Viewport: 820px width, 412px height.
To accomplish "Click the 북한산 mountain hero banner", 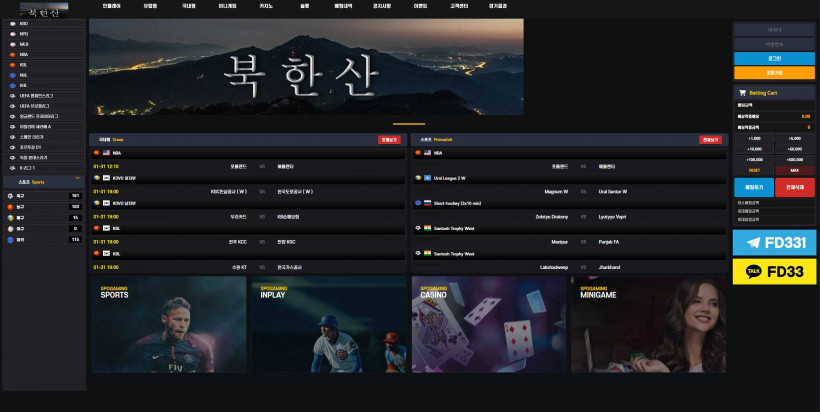I will click(x=306, y=67).
